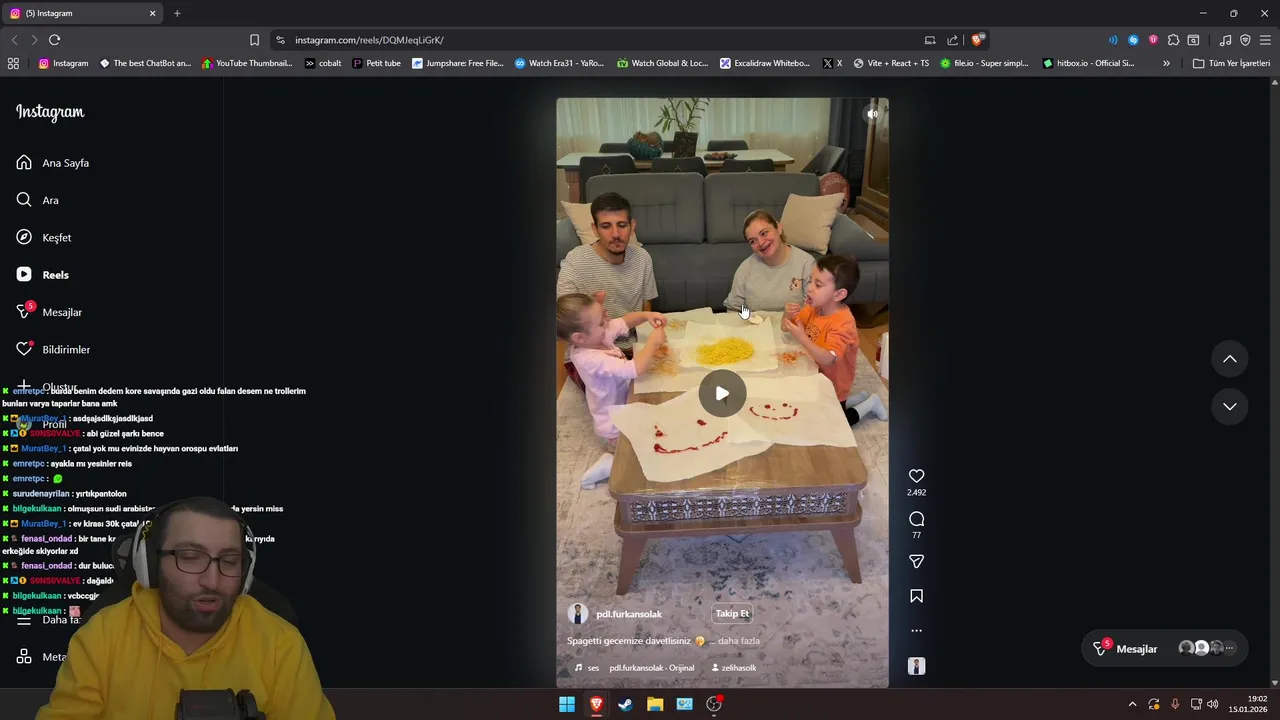Show hidden system tray icons
The image size is (1280, 720).
pyautogui.click(x=1132, y=704)
